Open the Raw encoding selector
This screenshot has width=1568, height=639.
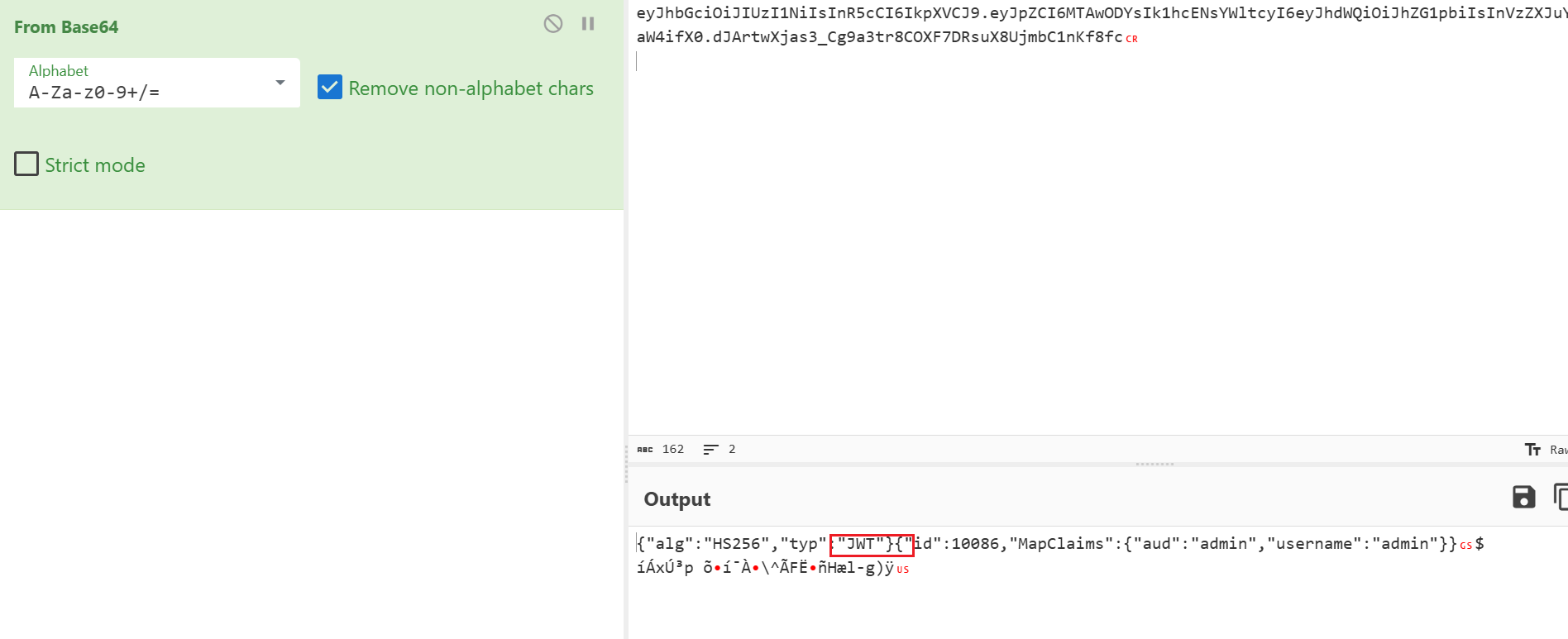click(1558, 450)
